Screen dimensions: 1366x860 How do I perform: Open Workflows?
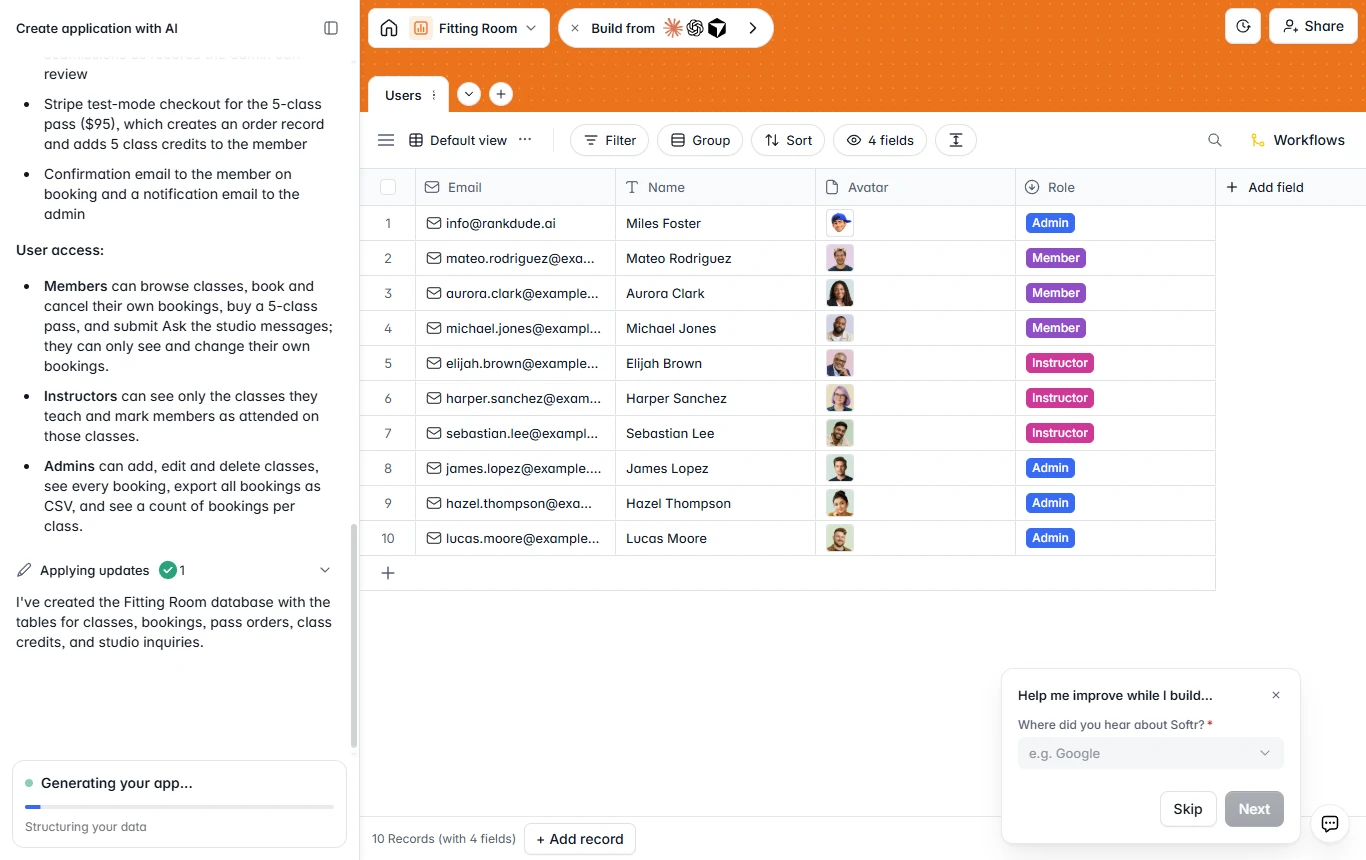(x=1297, y=140)
